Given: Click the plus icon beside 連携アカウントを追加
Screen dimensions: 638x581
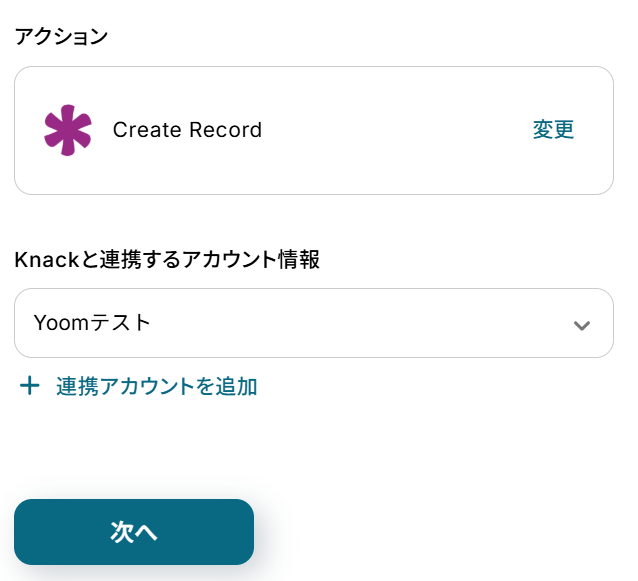Looking at the screenshot, I should 30,386.
